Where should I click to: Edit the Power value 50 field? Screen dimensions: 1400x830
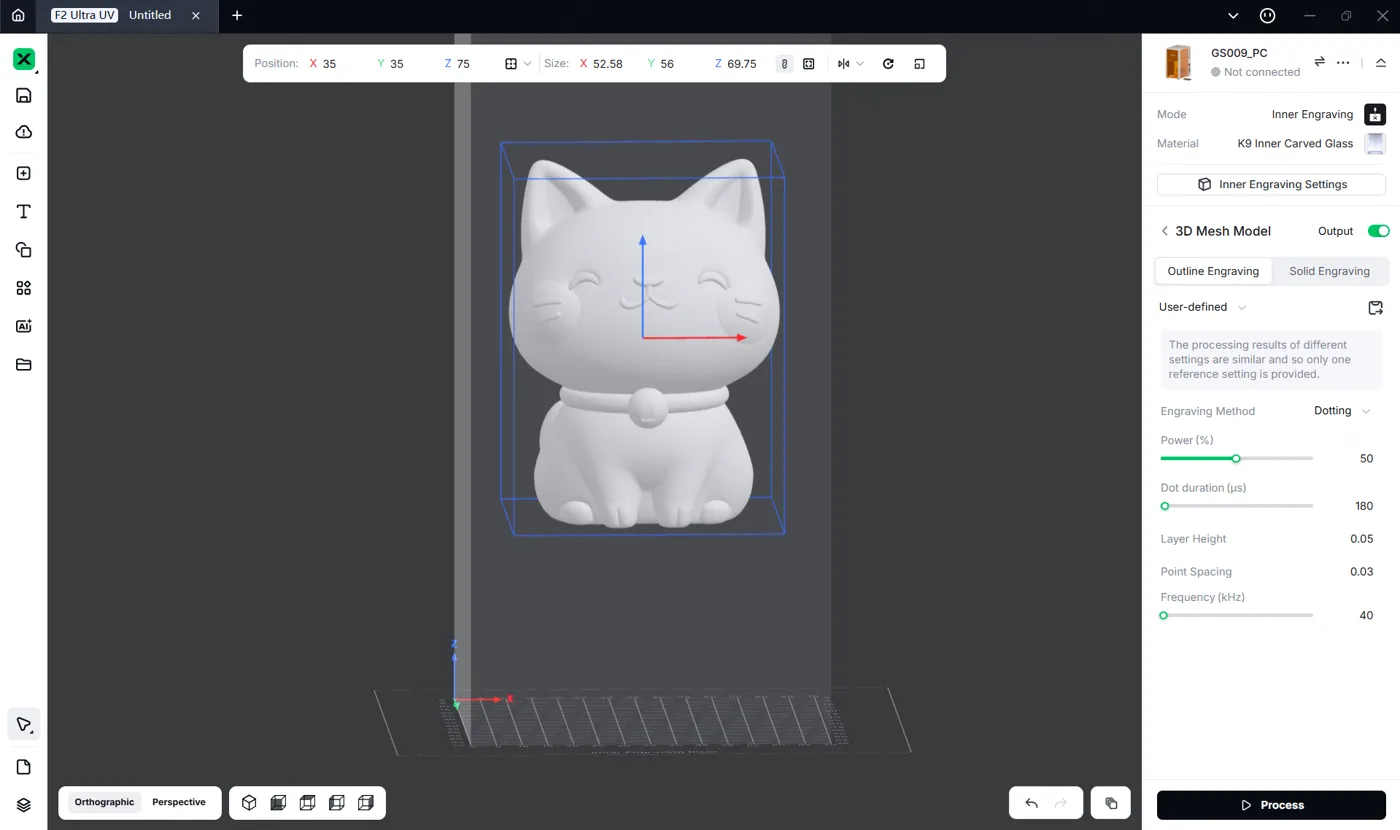coord(1366,459)
